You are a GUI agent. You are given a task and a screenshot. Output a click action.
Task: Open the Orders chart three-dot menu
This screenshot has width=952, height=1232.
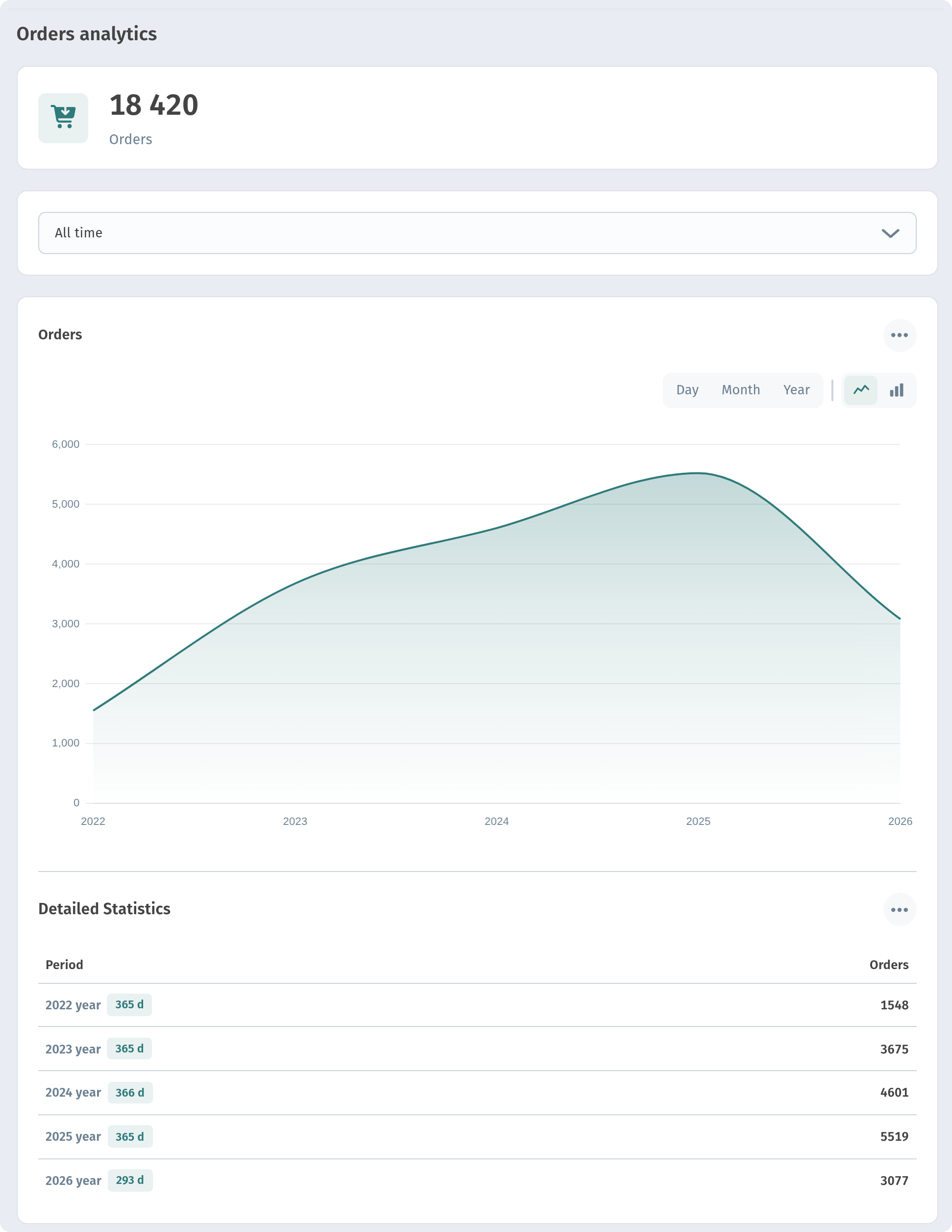900,335
